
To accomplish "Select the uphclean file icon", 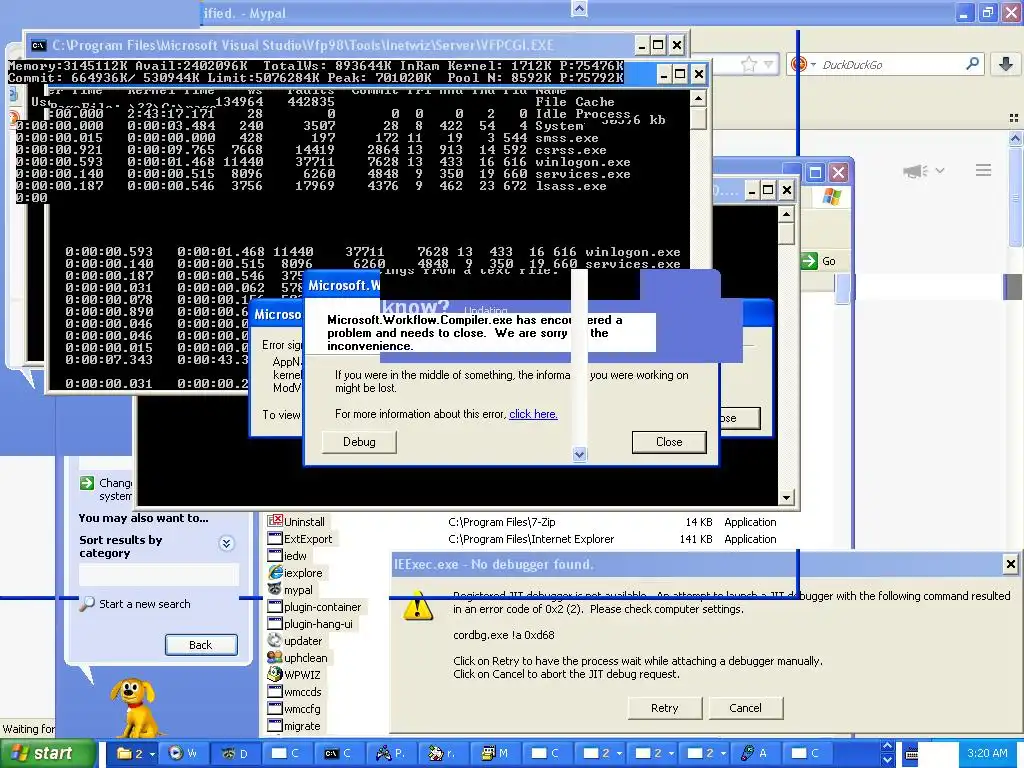I will click(x=274, y=658).
